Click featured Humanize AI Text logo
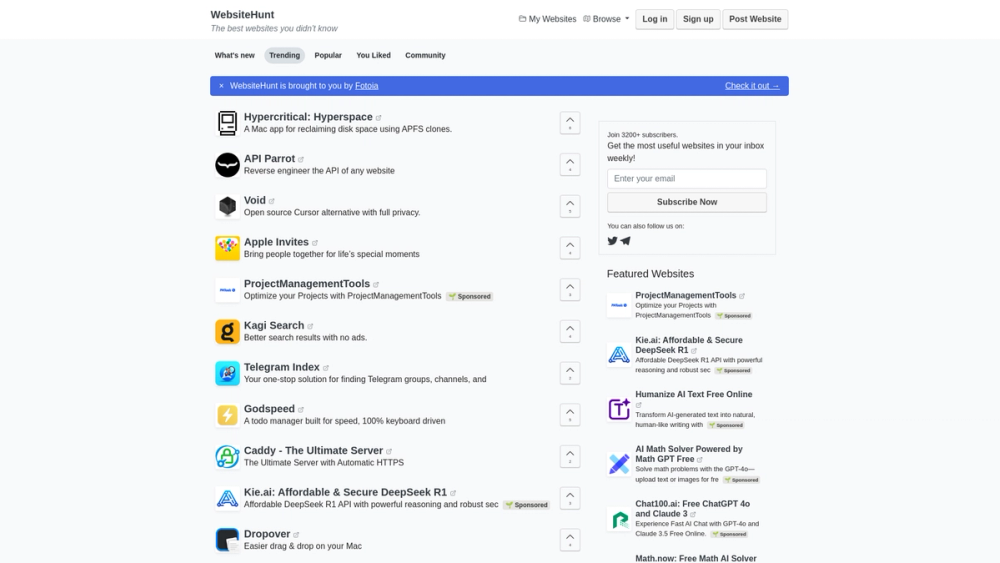The image size is (1000, 563). tap(619, 409)
